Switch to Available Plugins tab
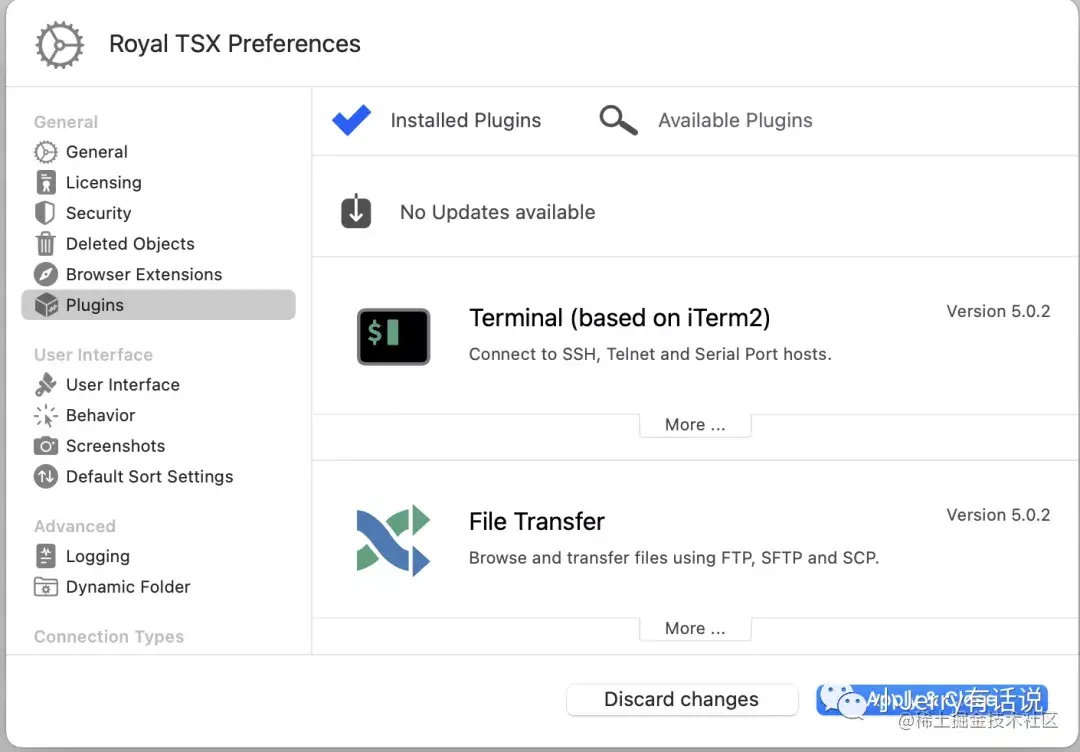1080x752 pixels. click(x=706, y=120)
